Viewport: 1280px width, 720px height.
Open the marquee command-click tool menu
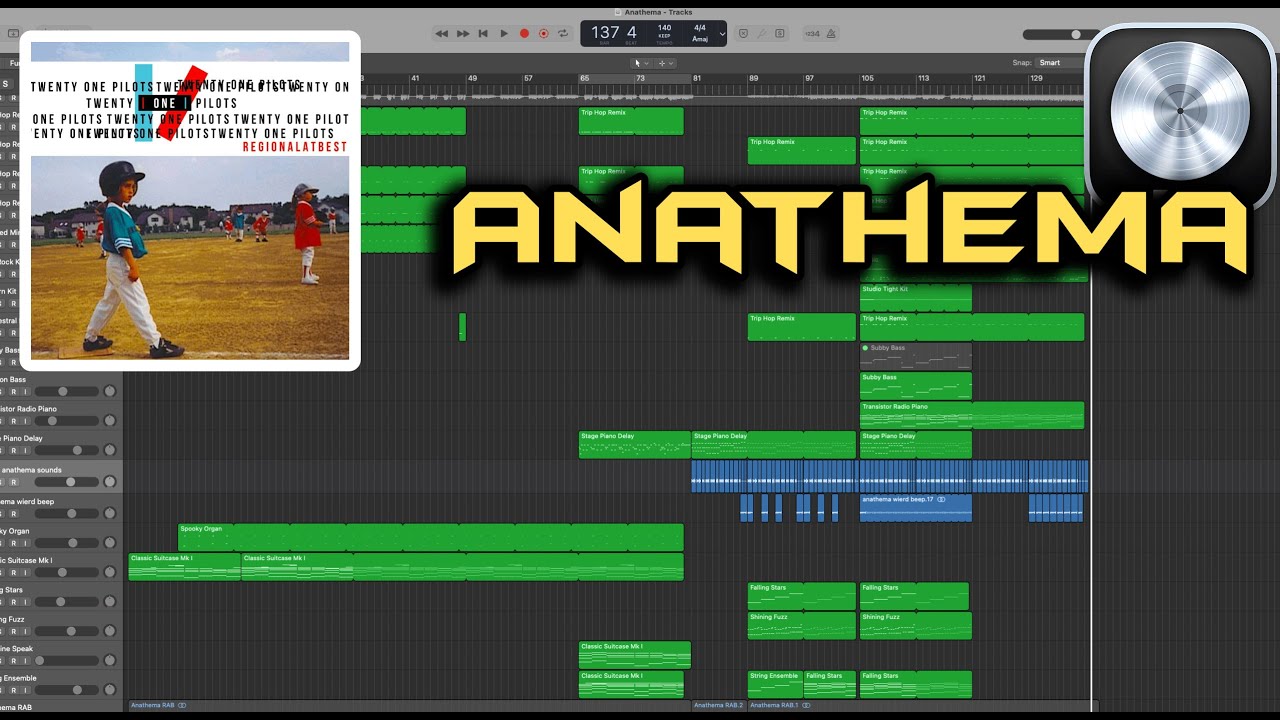tap(666, 63)
